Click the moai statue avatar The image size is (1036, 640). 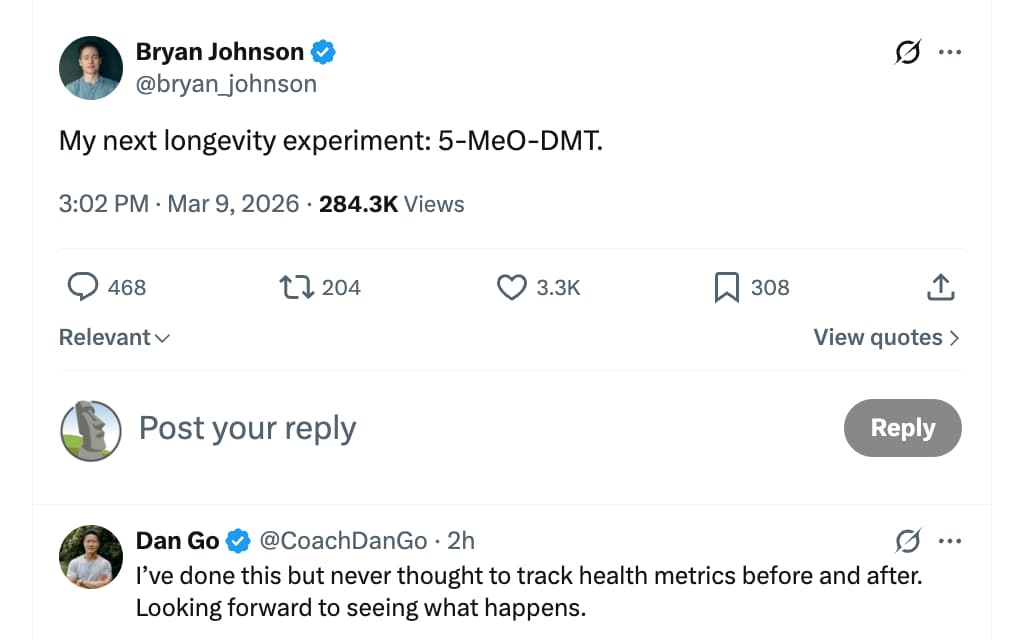tap(91, 430)
